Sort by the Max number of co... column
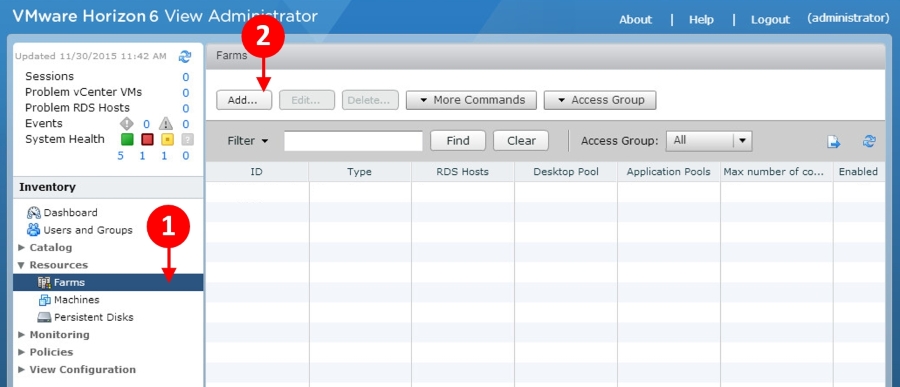The width and height of the screenshot is (900, 387). pos(777,172)
